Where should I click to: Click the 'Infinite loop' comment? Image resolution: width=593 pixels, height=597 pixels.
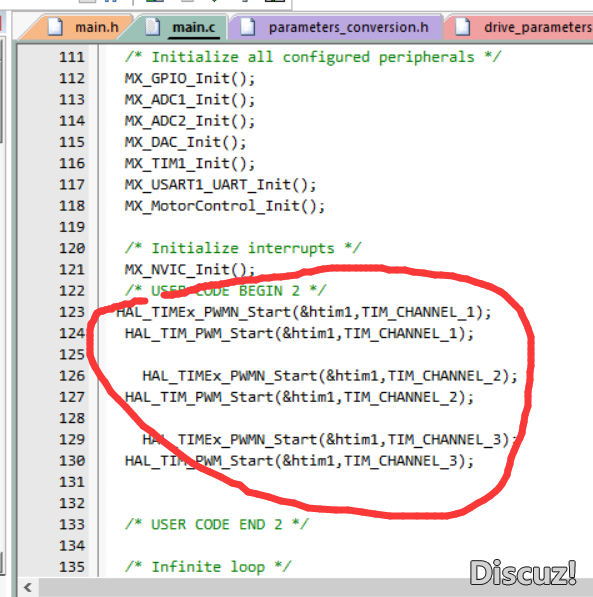point(208,567)
